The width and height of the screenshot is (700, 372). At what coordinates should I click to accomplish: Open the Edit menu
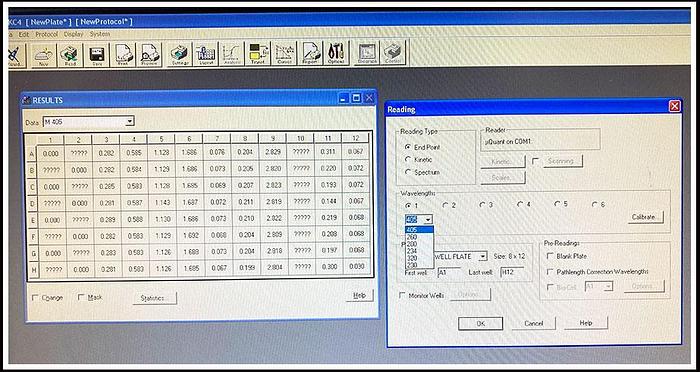pyautogui.click(x=24, y=34)
